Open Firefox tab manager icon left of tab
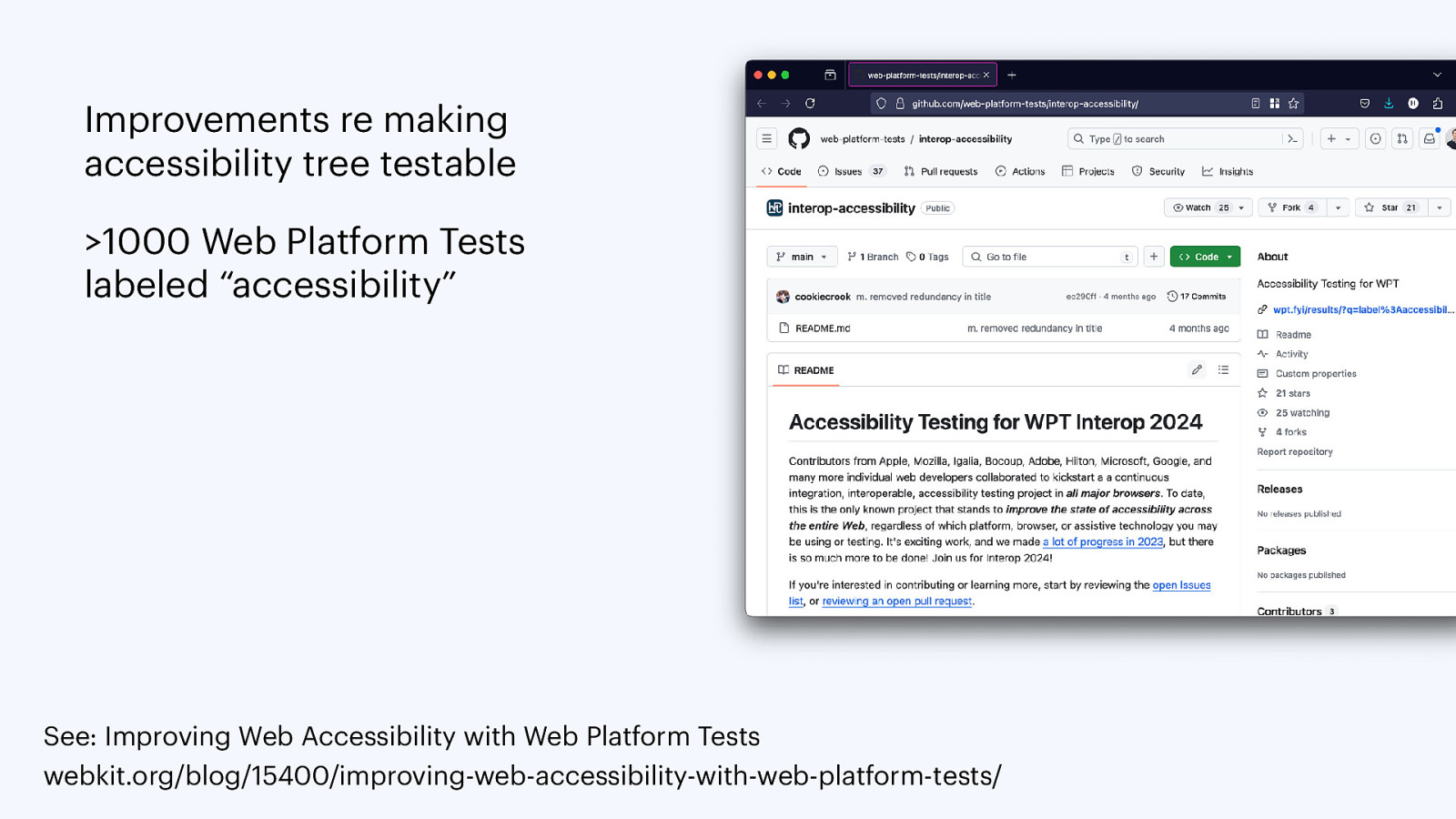 (x=830, y=75)
